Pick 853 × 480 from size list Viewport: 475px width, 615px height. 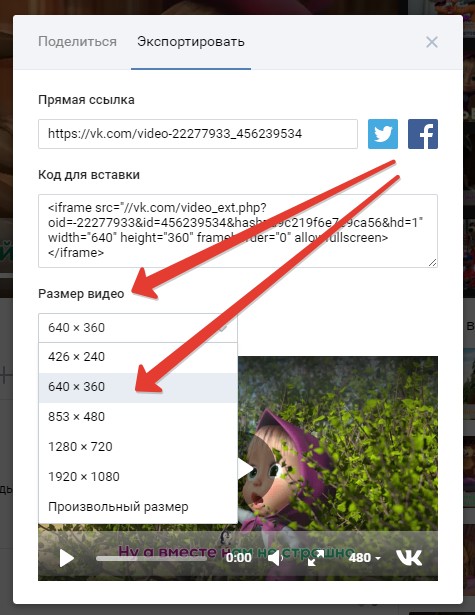[x=138, y=417]
